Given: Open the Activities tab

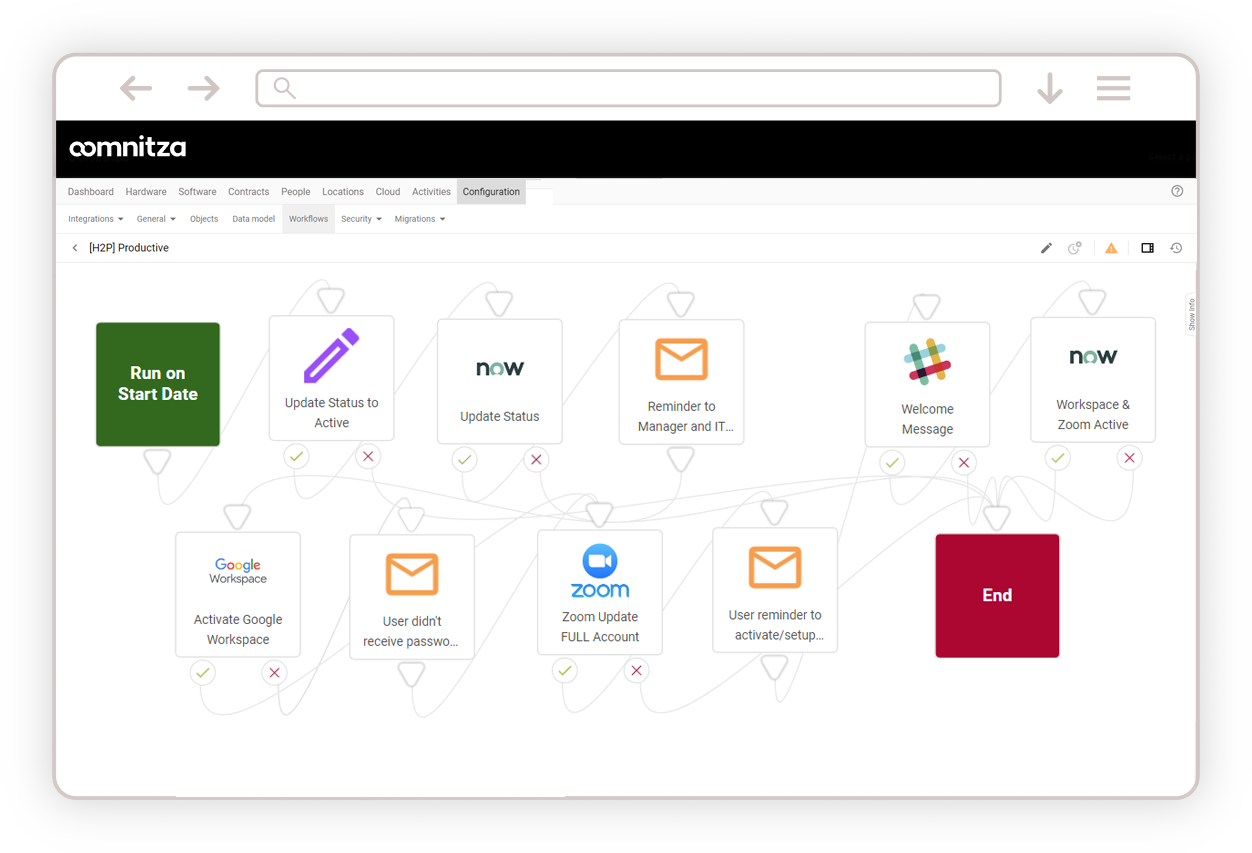Looking at the screenshot, I should (431, 192).
